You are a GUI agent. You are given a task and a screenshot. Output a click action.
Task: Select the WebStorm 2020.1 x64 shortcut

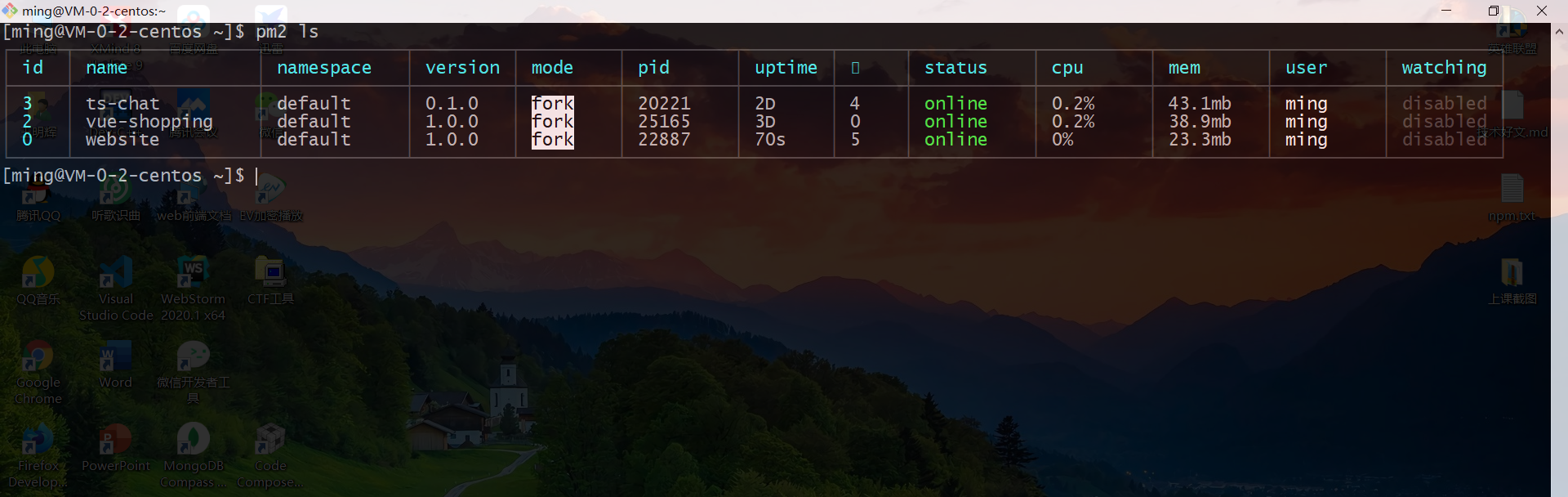point(193,274)
